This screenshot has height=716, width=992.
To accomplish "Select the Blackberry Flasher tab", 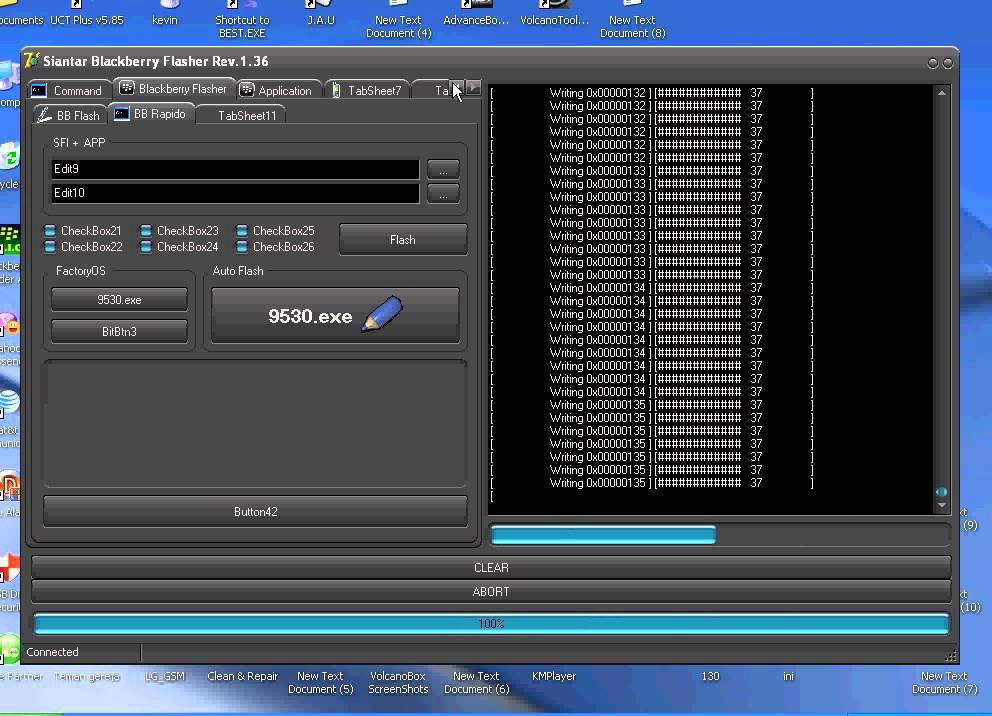I will 173,89.
